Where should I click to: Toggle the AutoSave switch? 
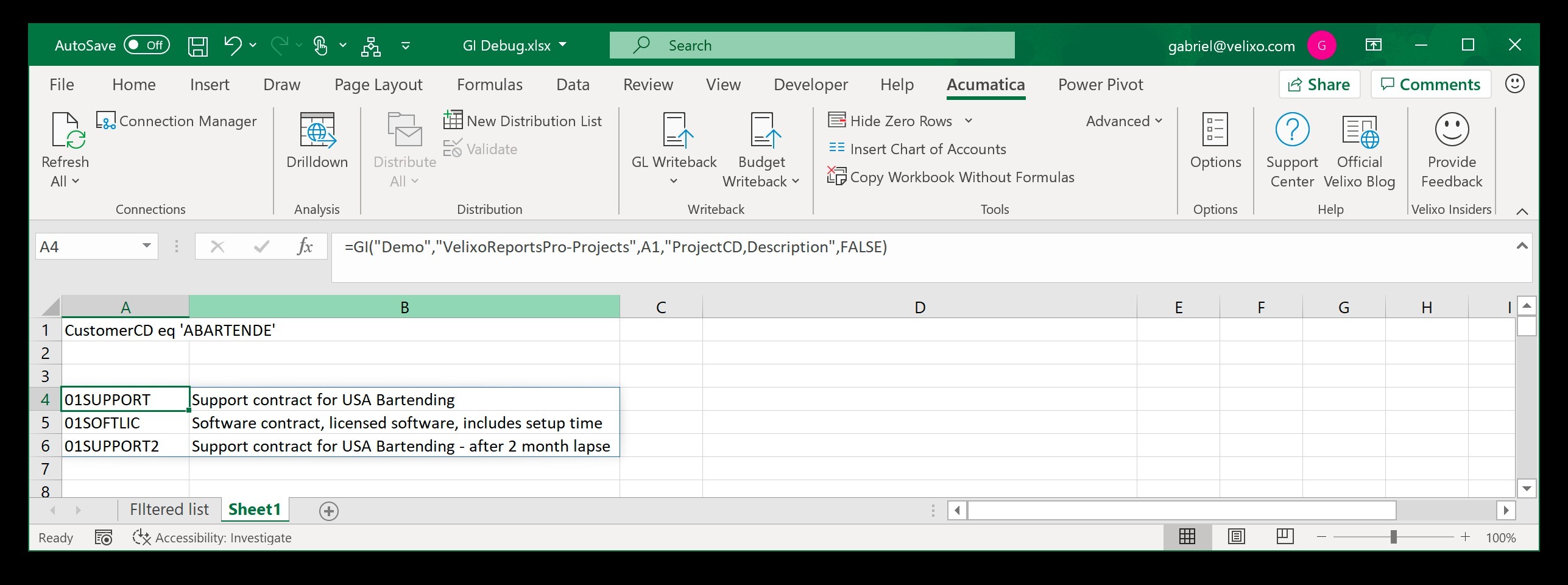(147, 45)
